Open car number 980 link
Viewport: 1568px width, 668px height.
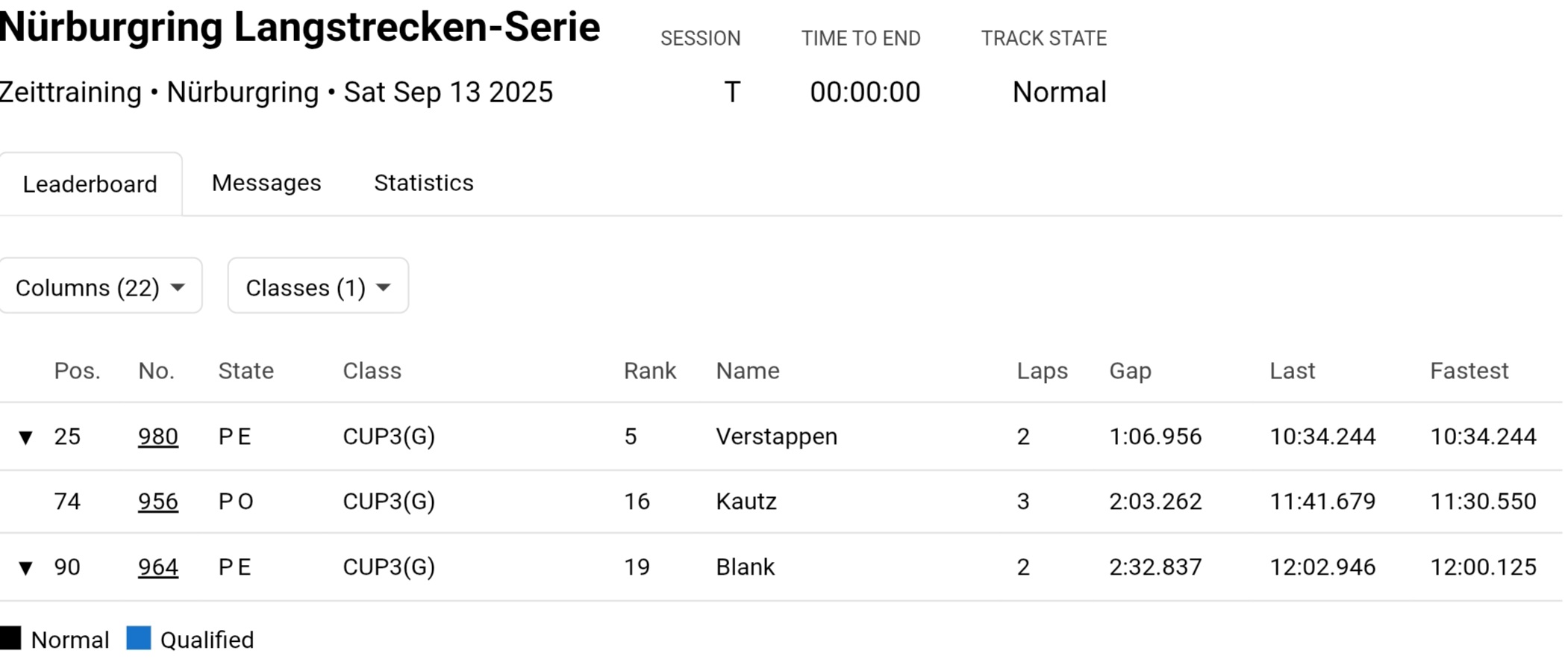tap(158, 437)
